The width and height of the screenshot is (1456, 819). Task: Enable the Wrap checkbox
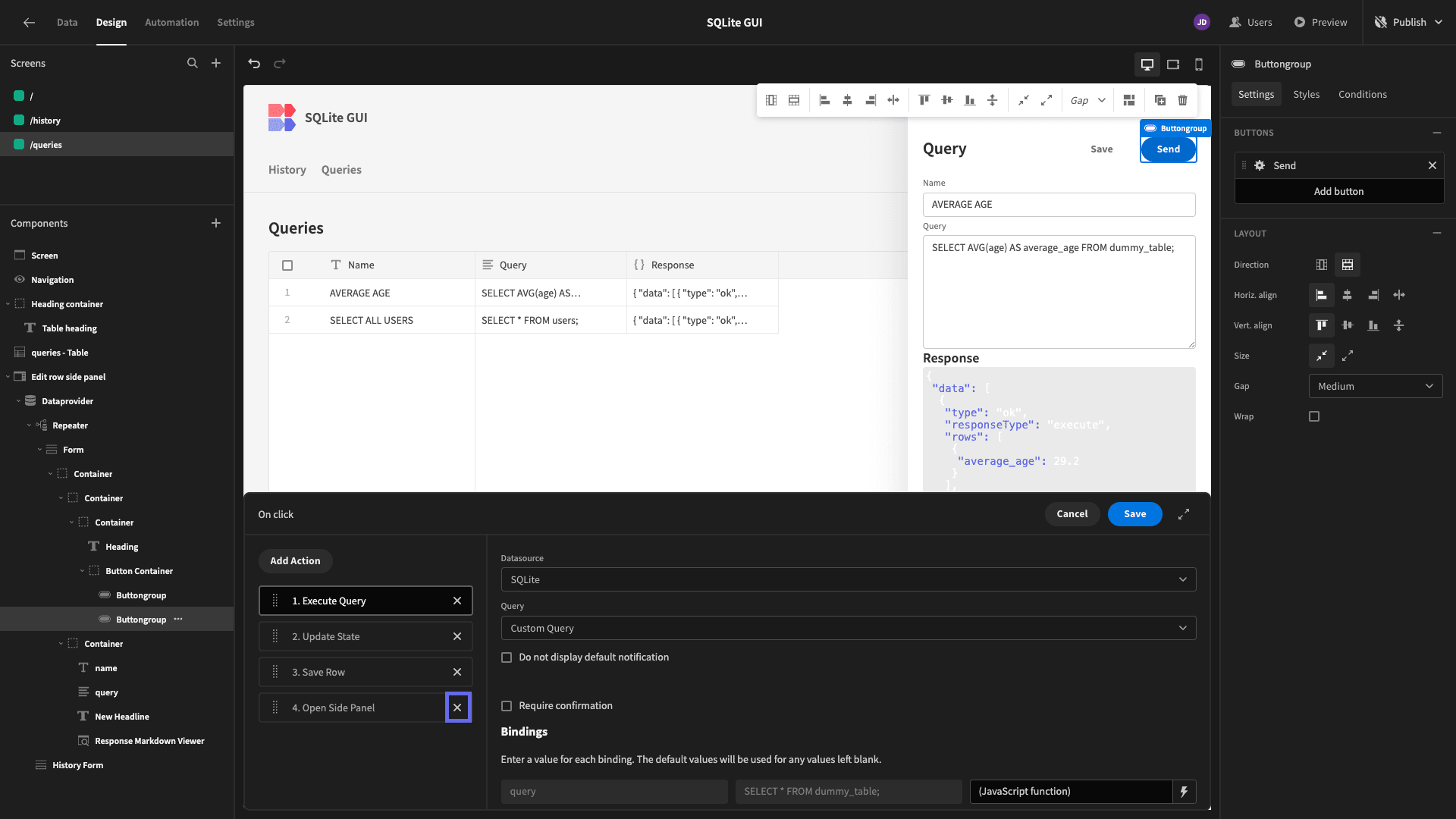point(1314,416)
